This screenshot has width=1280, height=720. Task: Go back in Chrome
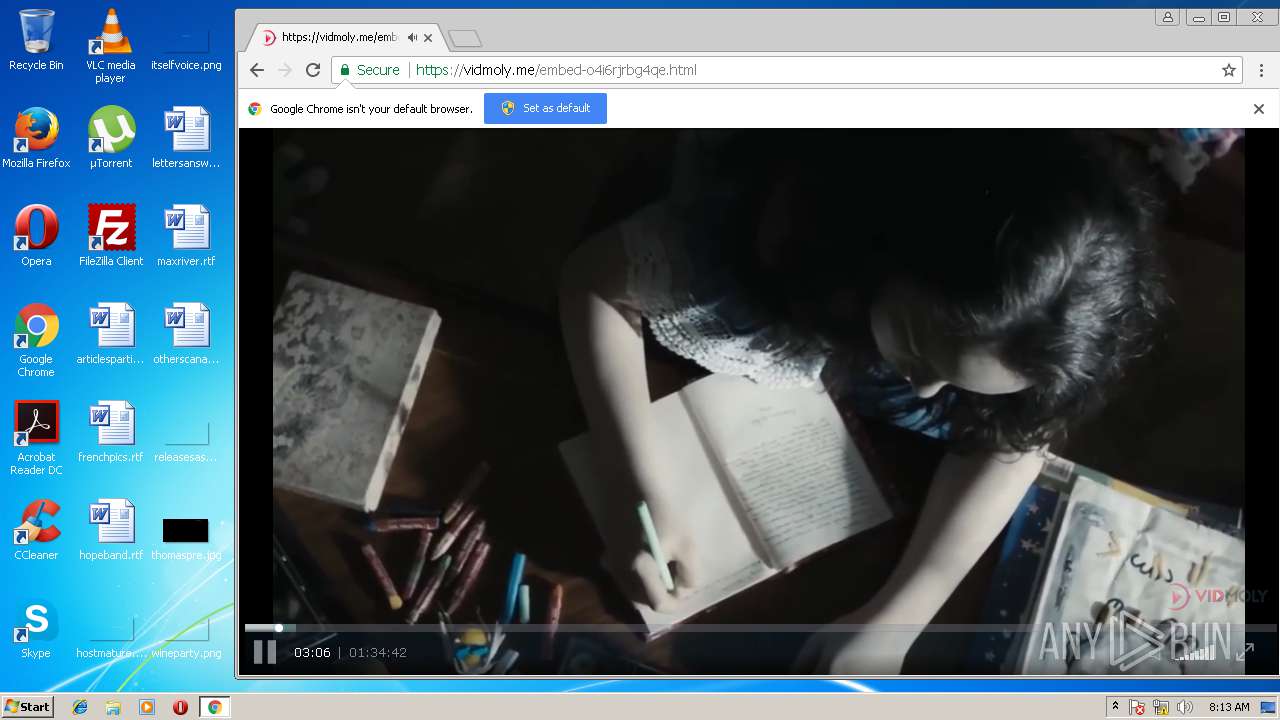[257, 70]
